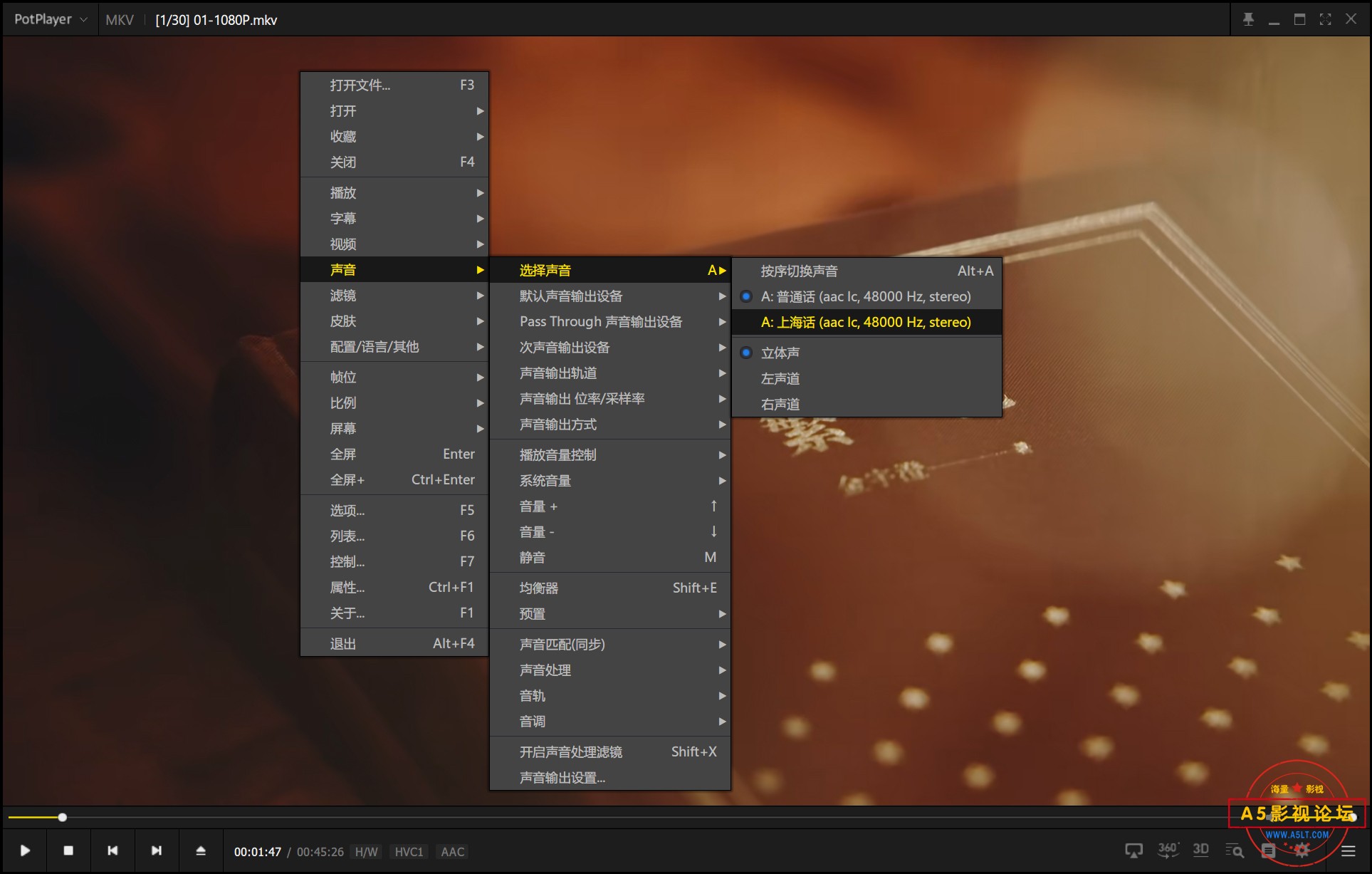Click 打开文件... in context menu
This screenshot has height=874, width=1372.
click(394, 85)
